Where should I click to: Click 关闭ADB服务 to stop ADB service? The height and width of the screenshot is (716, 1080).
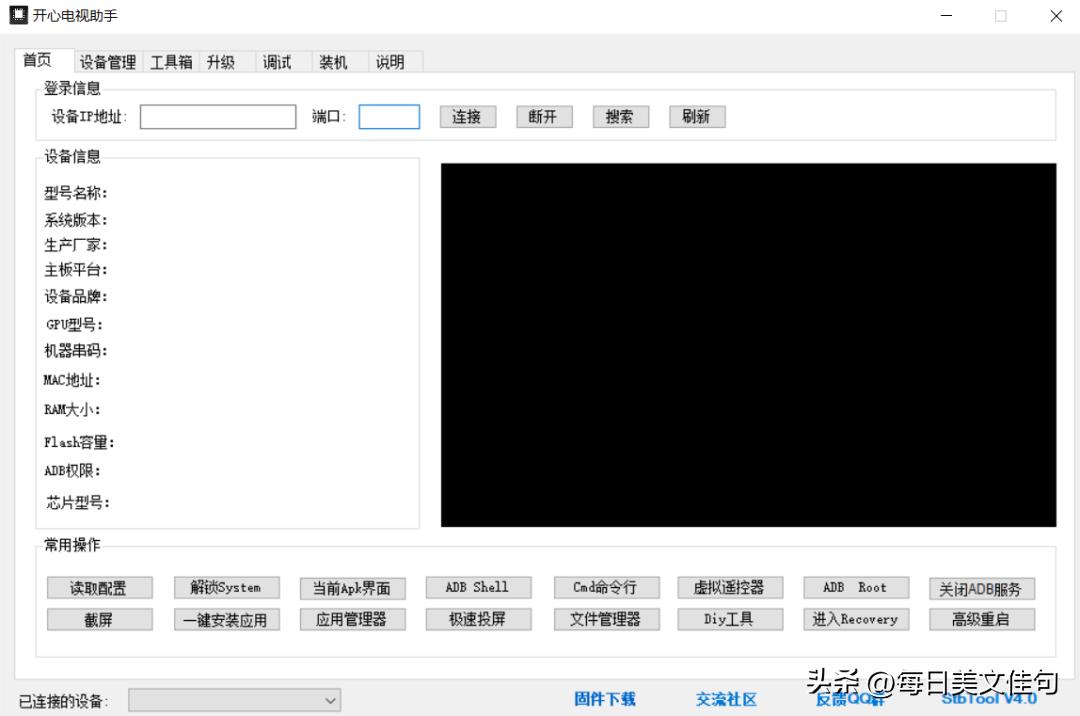pos(982,587)
